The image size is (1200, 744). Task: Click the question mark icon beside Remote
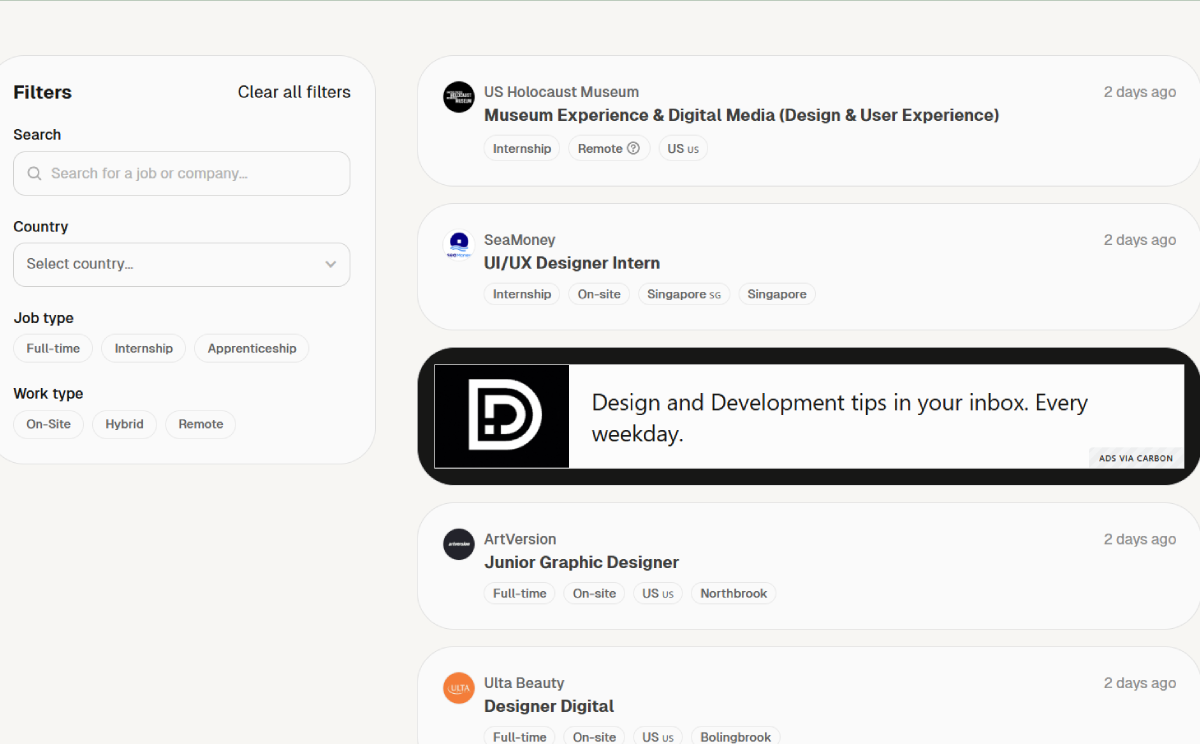pos(633,148)
